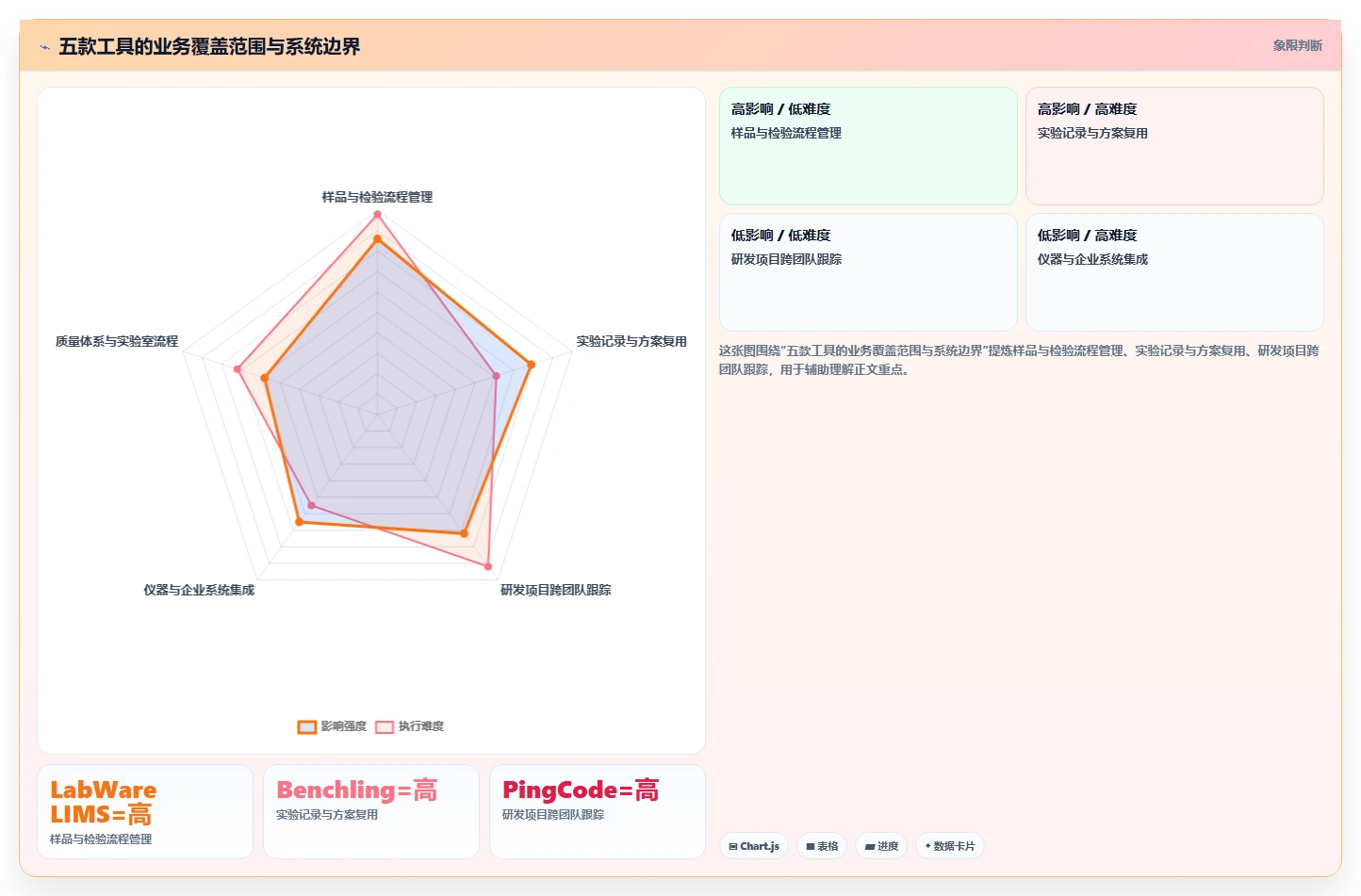Open the 低影响 / 低难度 quadrant card

[x=868, y=272]
